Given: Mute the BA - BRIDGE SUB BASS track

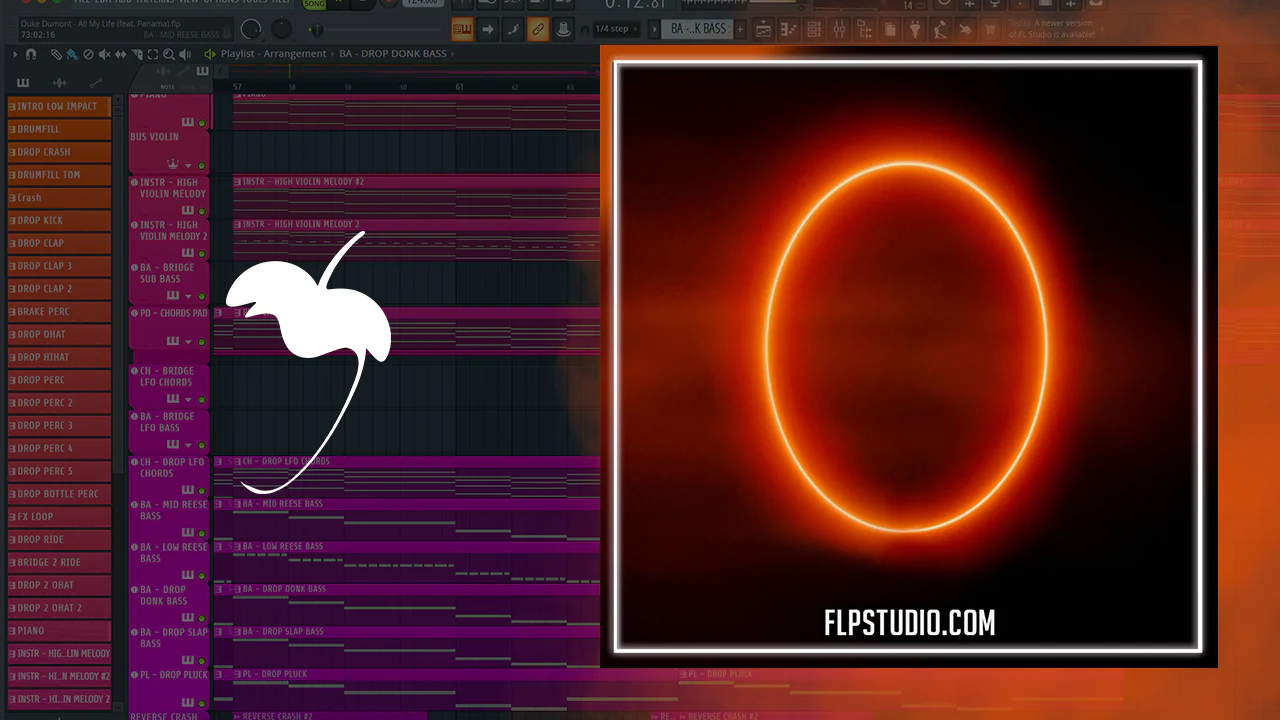Looking at the screenshot, I should tap(201, 296).
